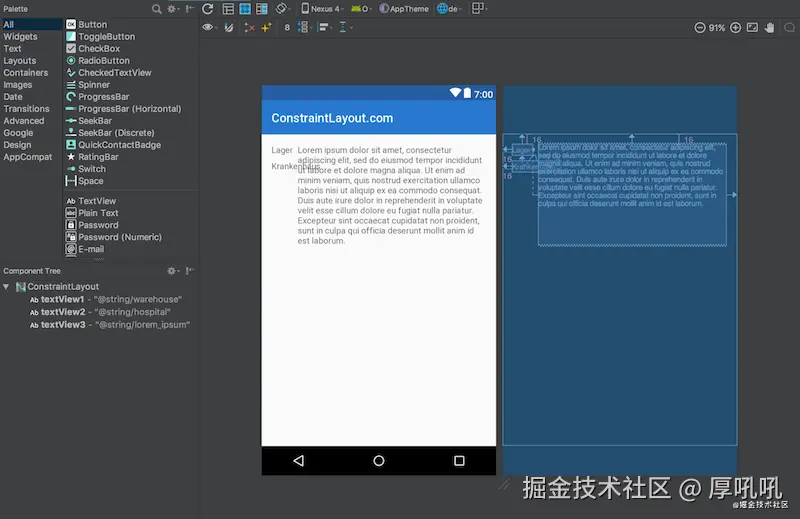
Task: Click the zoom to fit screen icon
Action: (752, 28)
